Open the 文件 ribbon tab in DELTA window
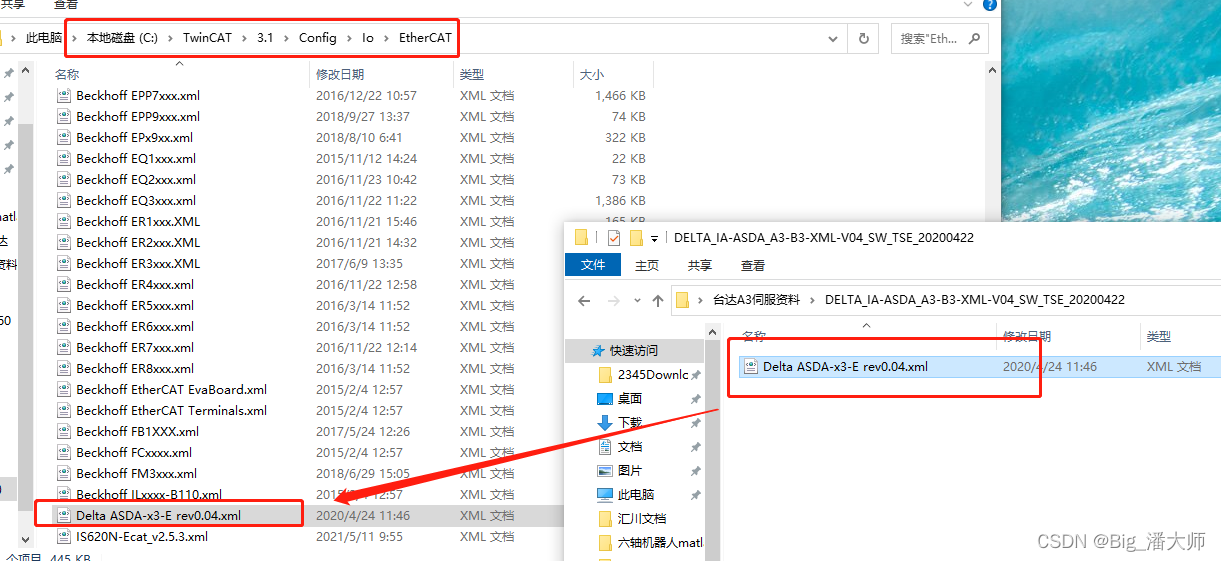 pos(593,265)
